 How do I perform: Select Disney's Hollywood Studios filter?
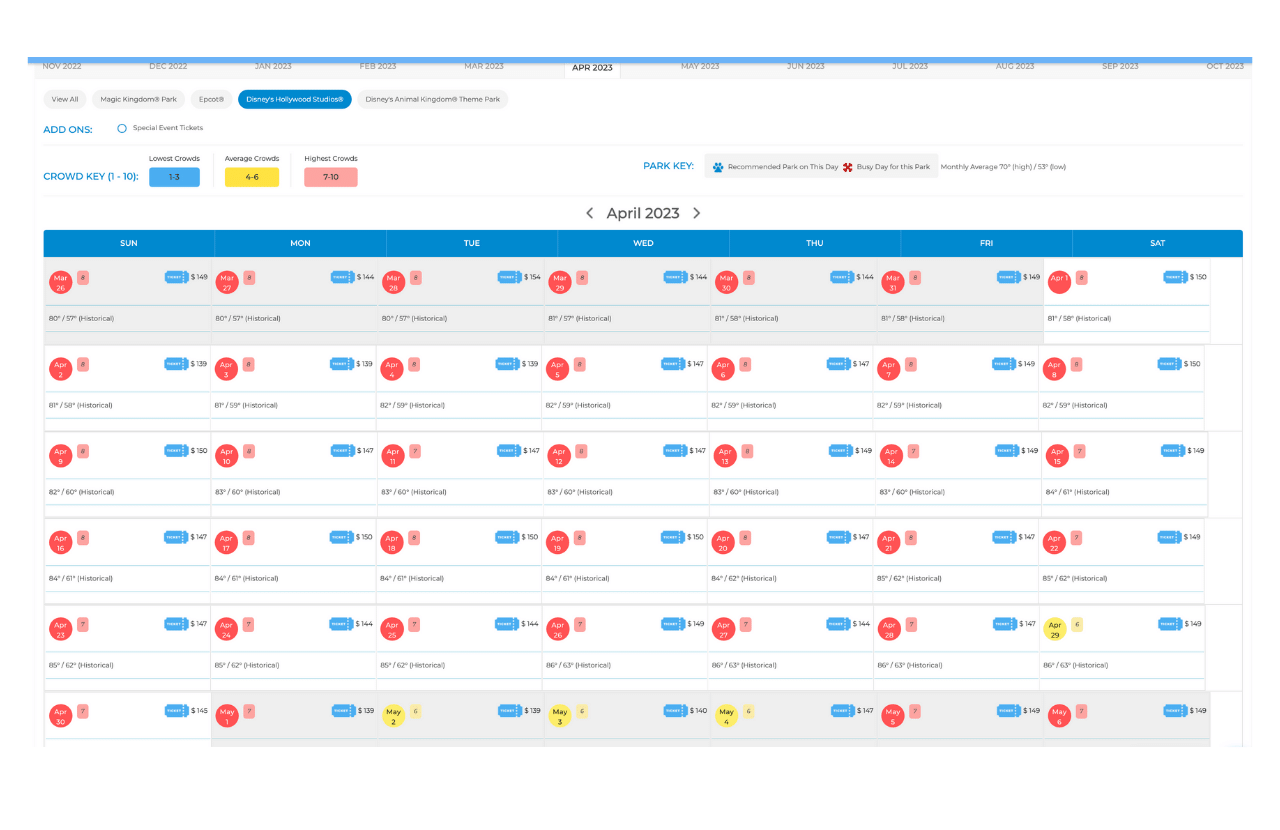(295, 99)
